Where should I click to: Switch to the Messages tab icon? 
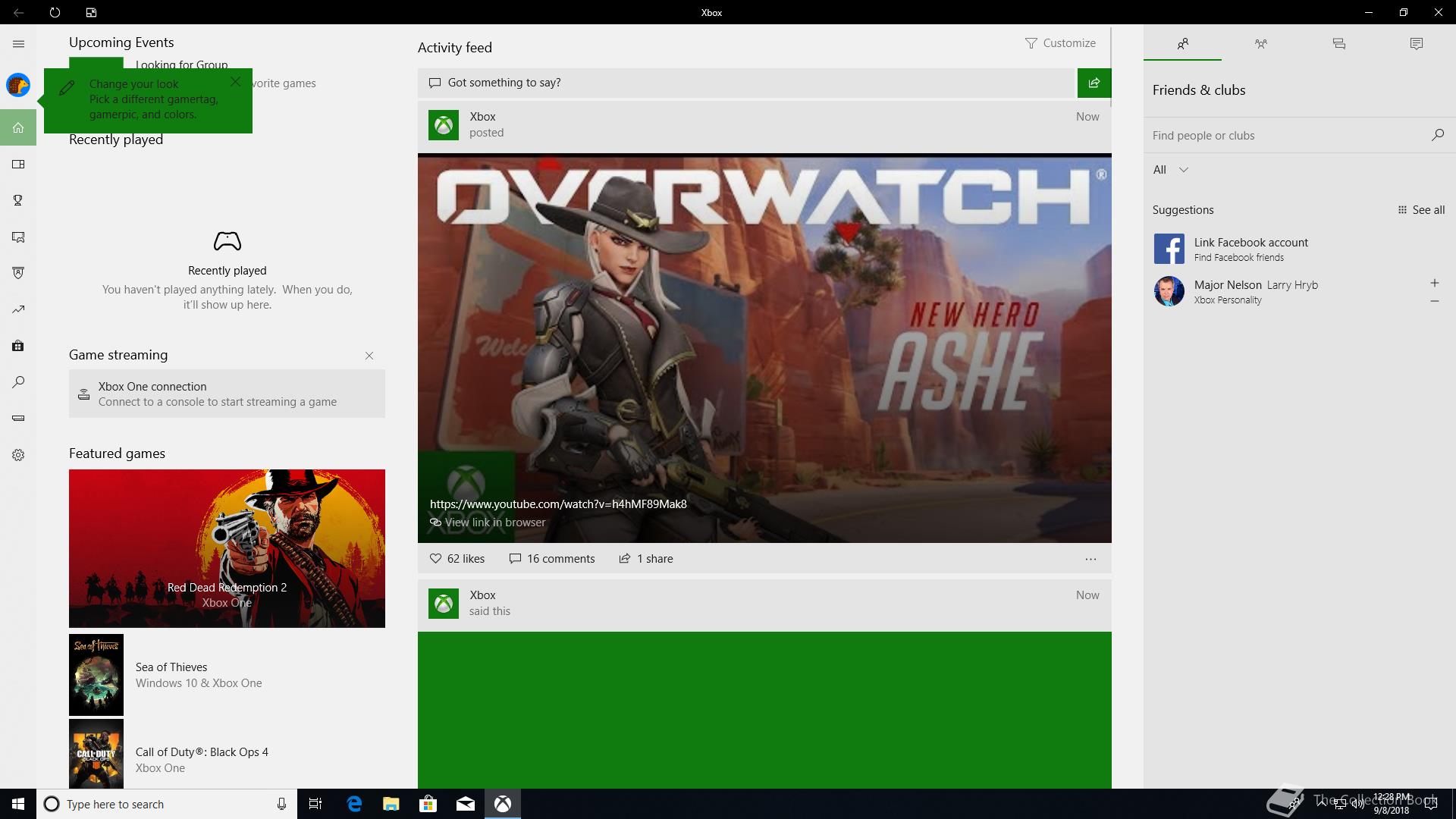tap(1338, 44)
